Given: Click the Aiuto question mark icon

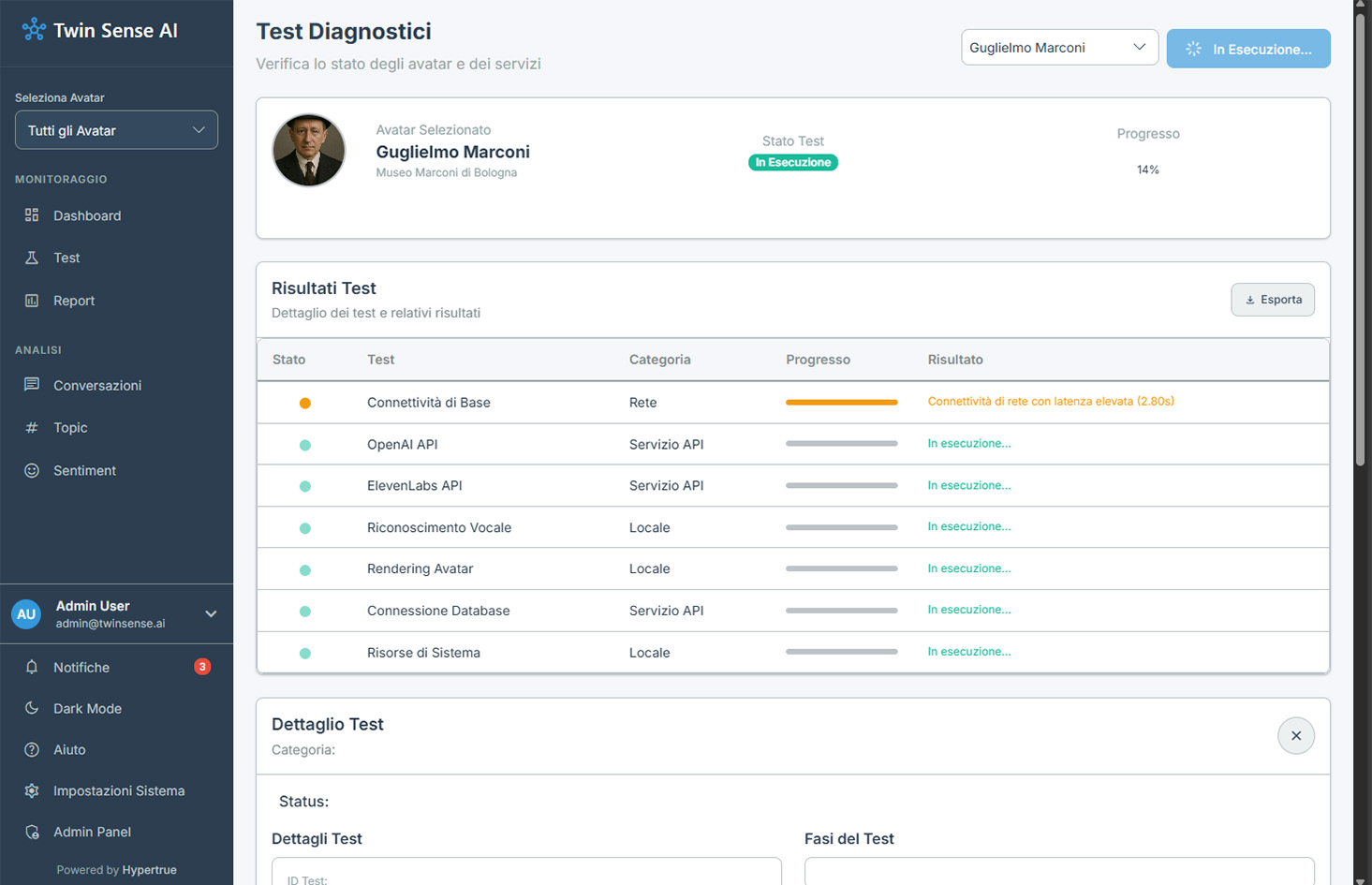Looking at the screenshot, I should click(x=32, y=749).
